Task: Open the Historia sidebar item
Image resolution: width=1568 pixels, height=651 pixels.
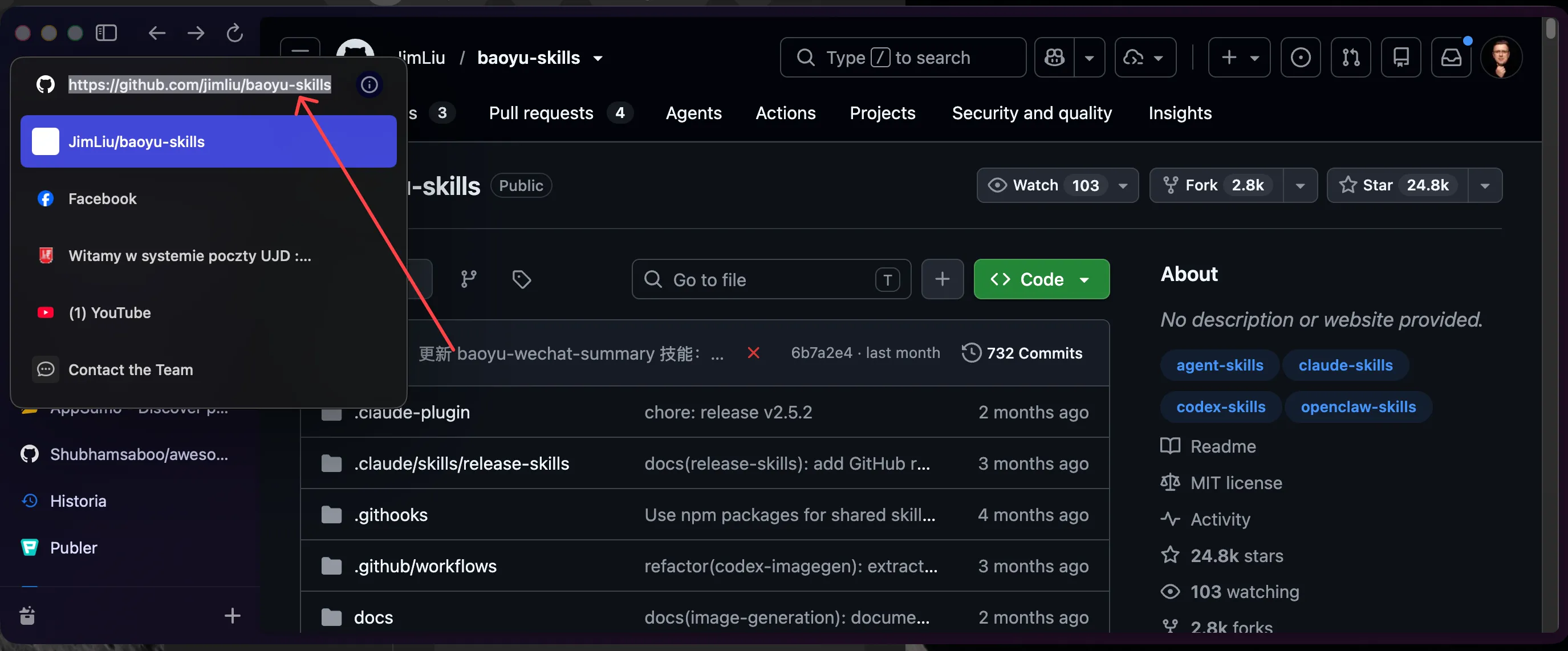Action: 64,501
